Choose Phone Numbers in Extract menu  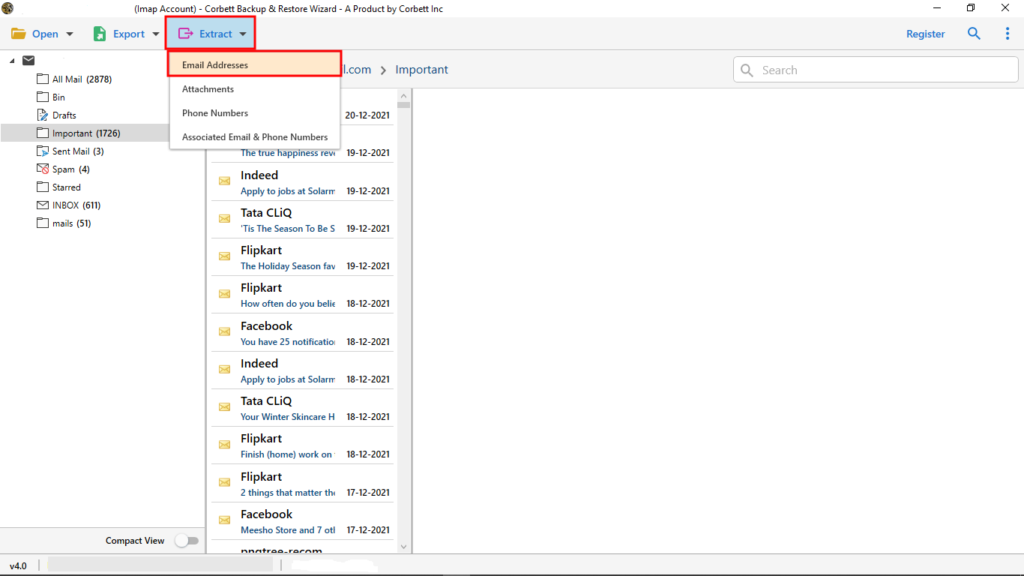pos(255,113)
